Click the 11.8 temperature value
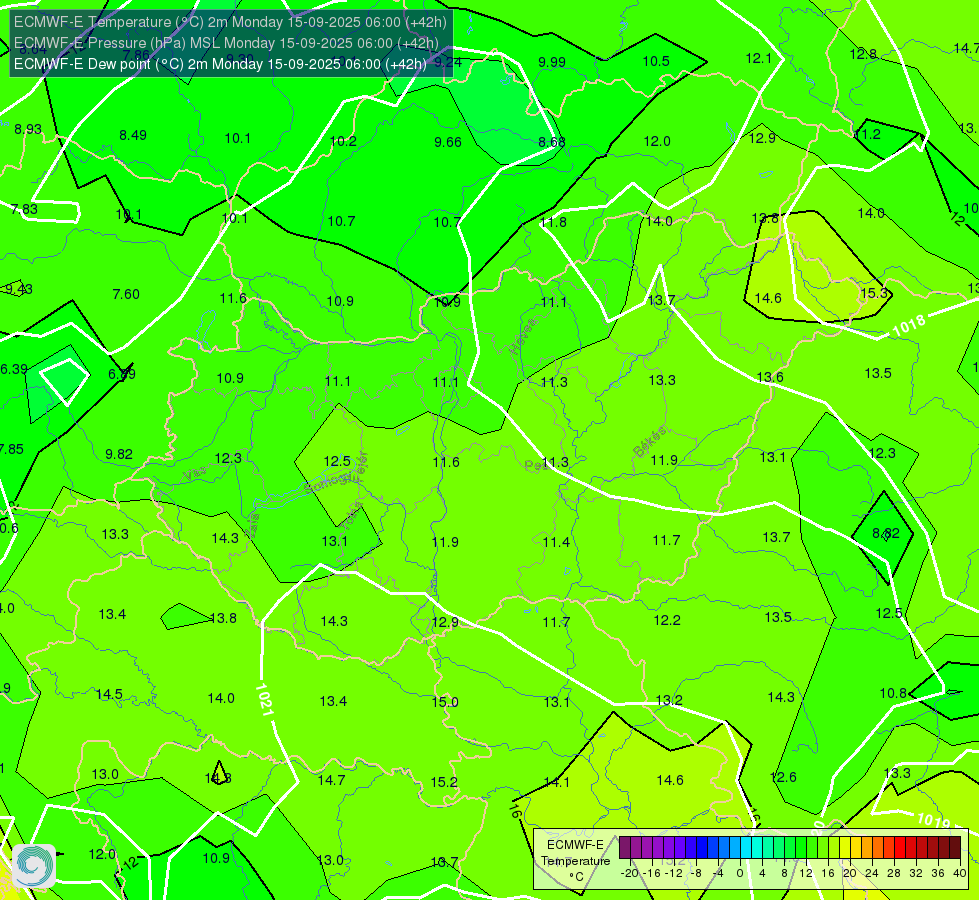Image resolution: width=979 pixels, height=900 pixels. (x=553, y=222)
